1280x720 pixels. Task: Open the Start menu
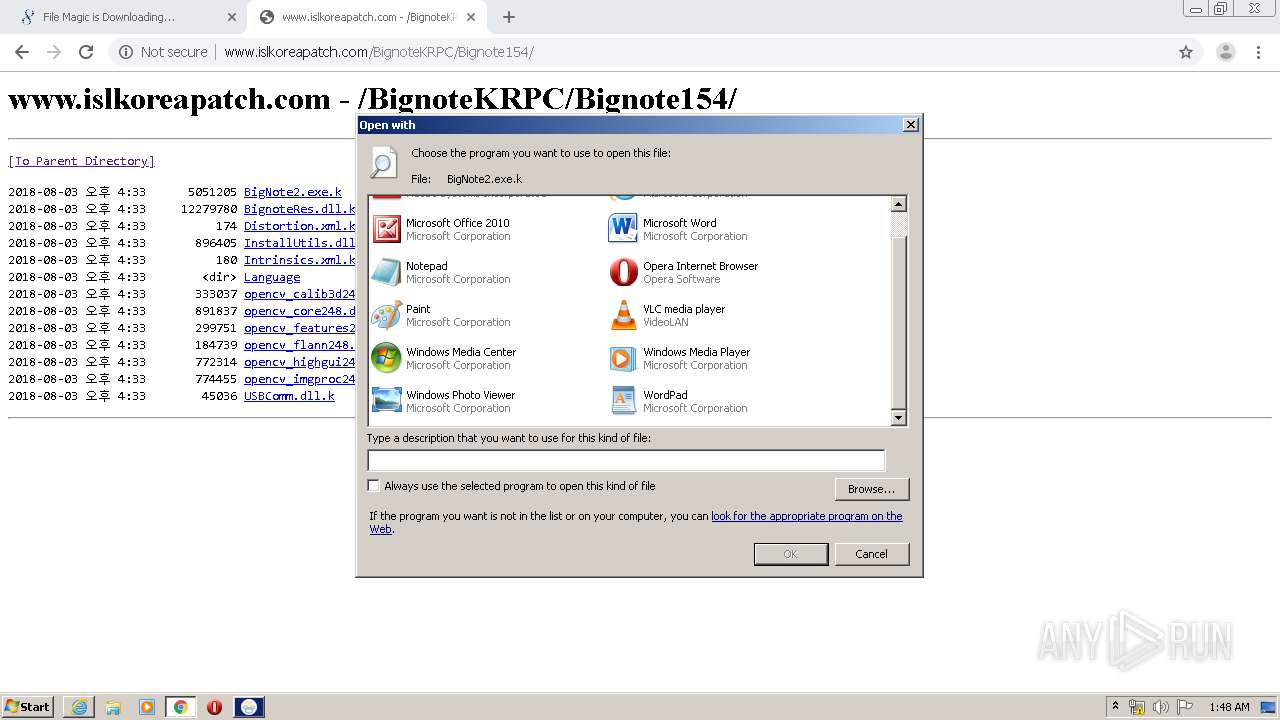click(28, 707)
